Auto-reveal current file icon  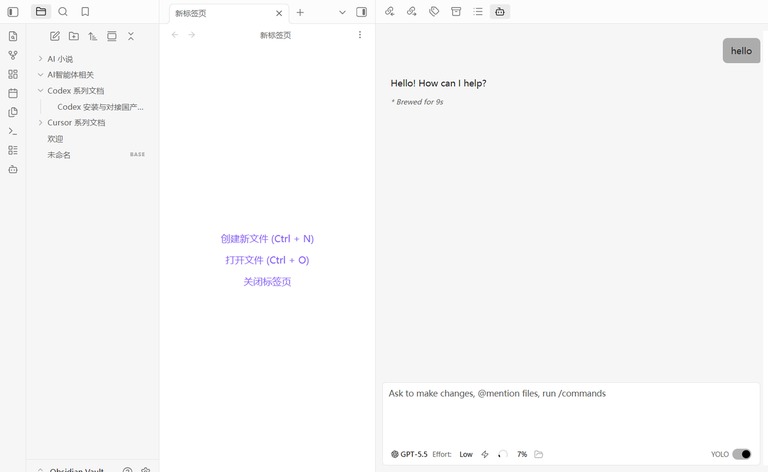(112, 36)
